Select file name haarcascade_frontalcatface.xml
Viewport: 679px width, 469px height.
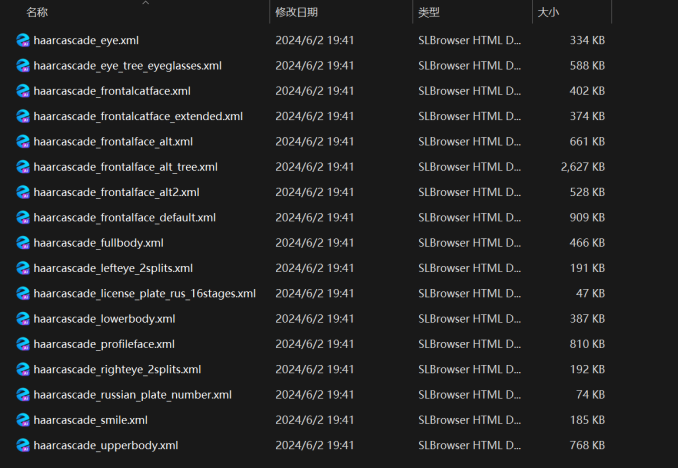pyautogui.click(x=112, y=91)
